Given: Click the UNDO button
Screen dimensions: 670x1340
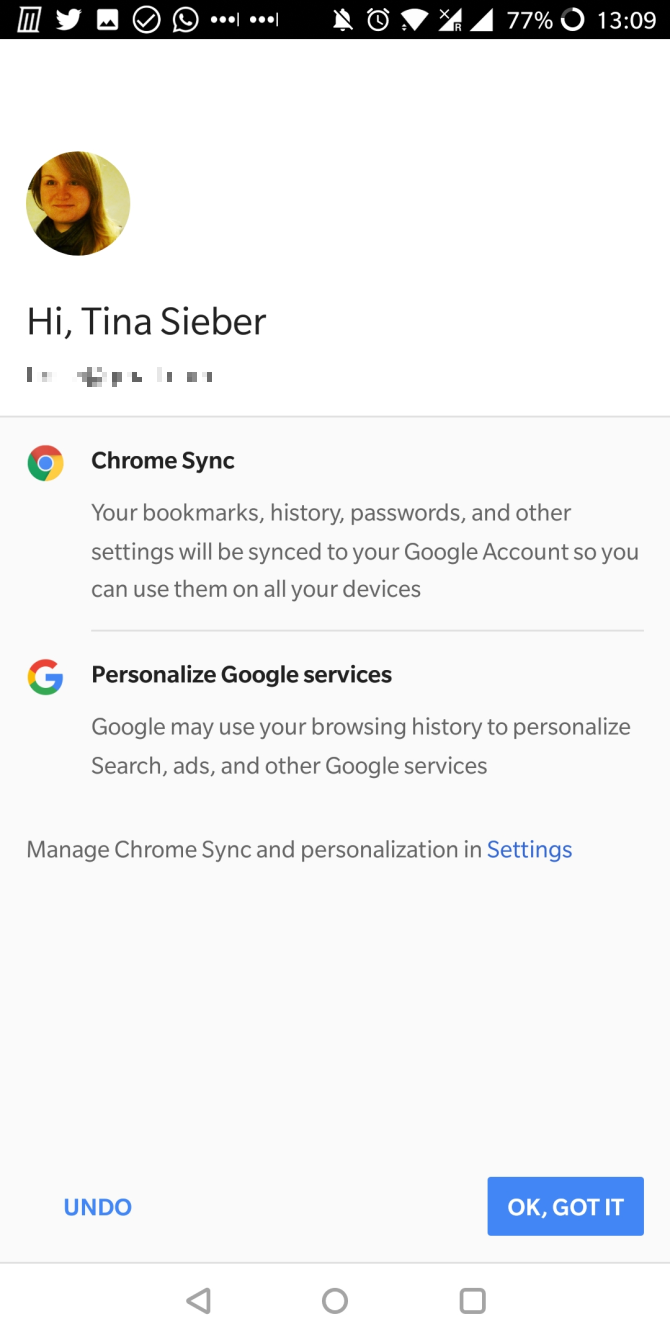Looking at the screenshot, I should click(x=98, y=1207).
